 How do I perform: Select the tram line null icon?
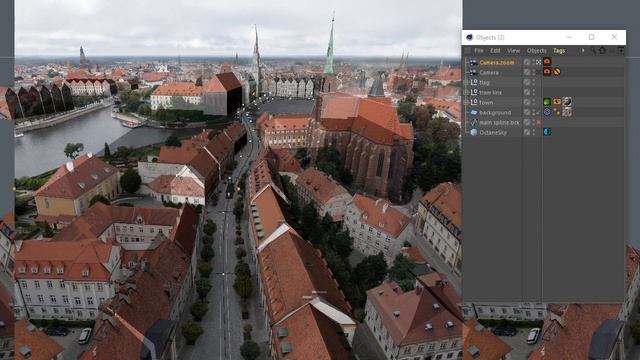tap(474, 92)
